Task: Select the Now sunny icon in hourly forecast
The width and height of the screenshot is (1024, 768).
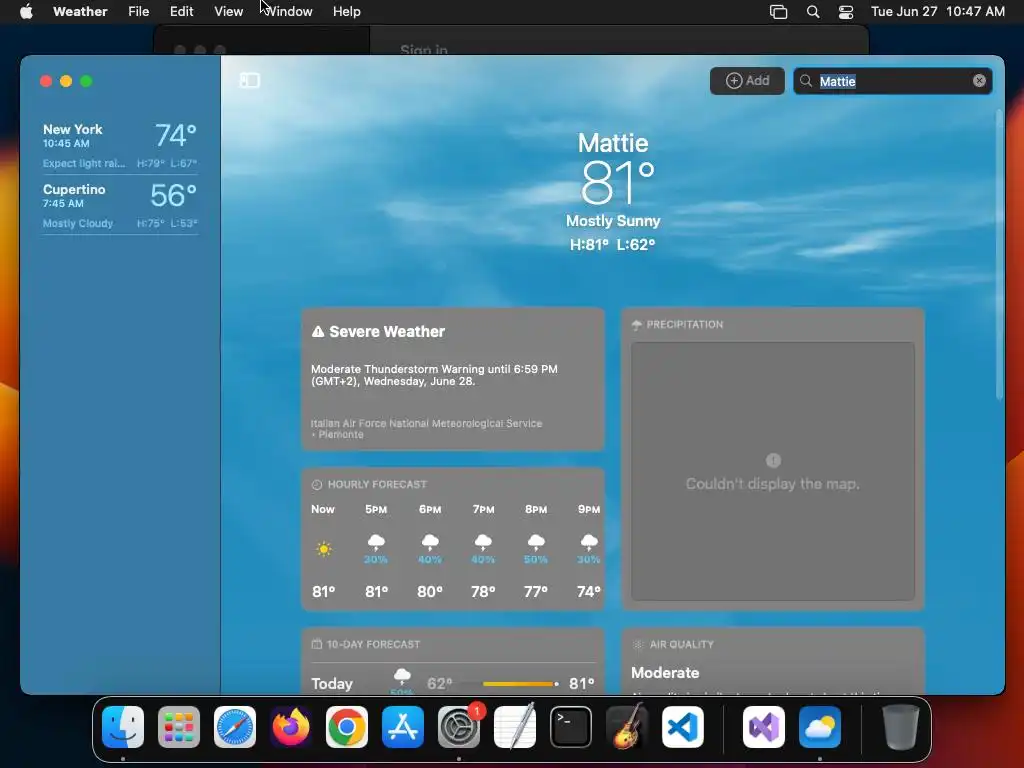Action: tap(323, 549)
